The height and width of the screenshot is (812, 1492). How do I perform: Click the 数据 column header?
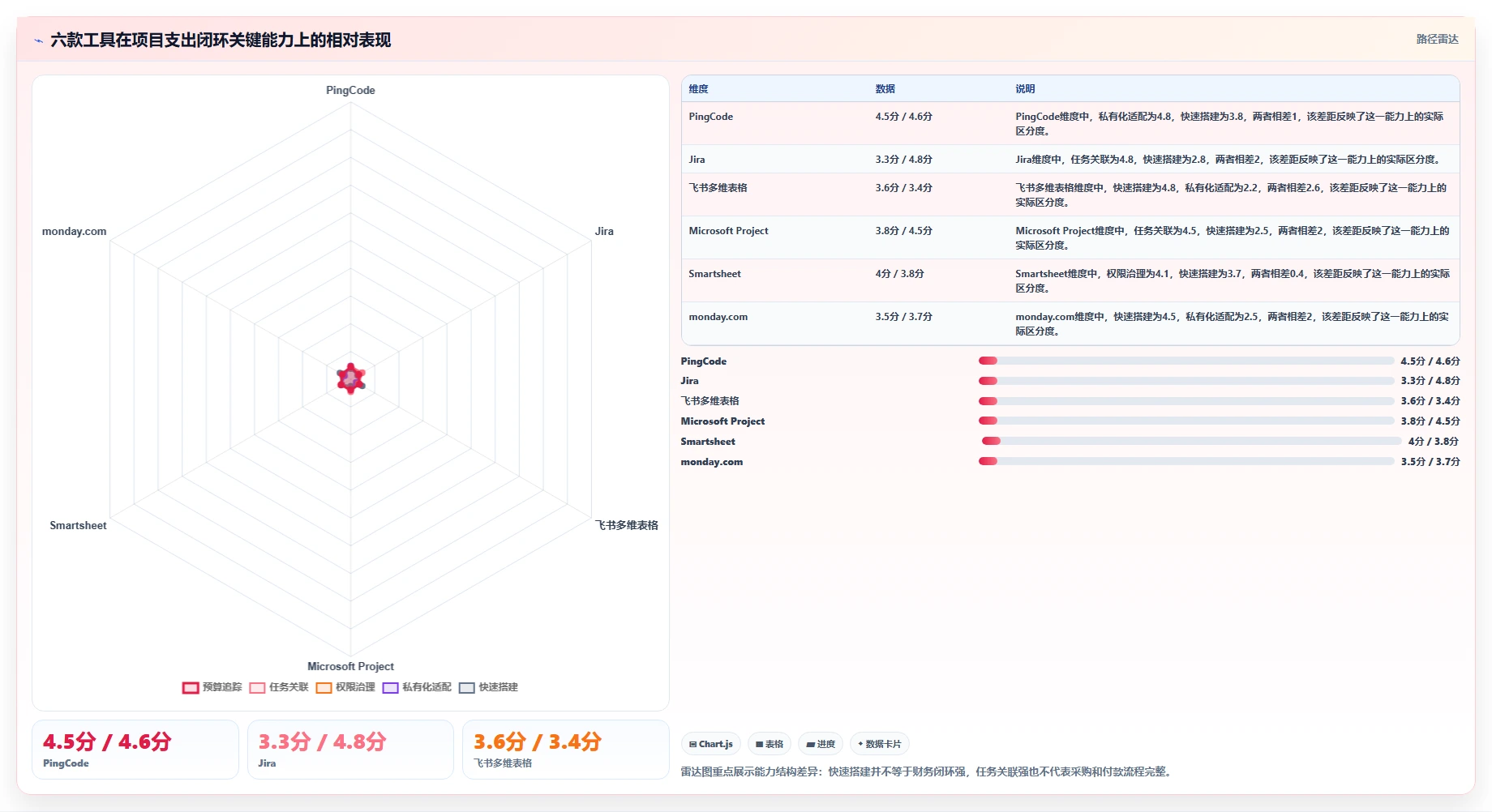[885, 89]
